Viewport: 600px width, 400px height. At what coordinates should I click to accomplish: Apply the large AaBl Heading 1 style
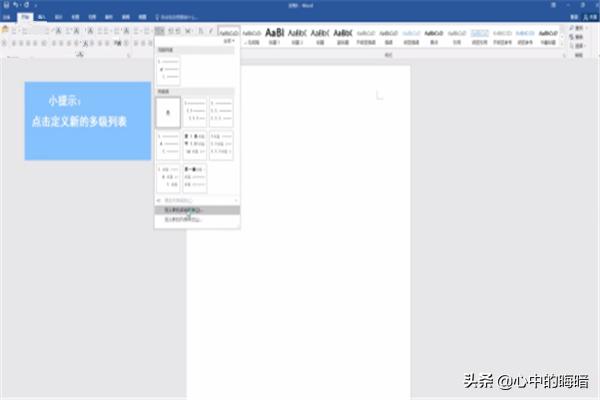(274, 37)
